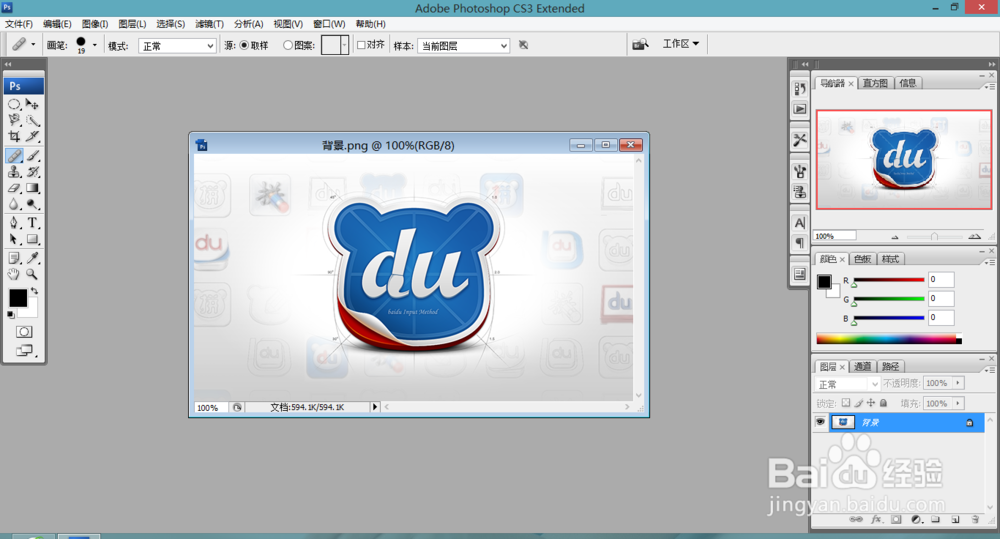Select the Clone Stamp tool
This screenshot has height=539, width=1000.
tap(14, 172)
